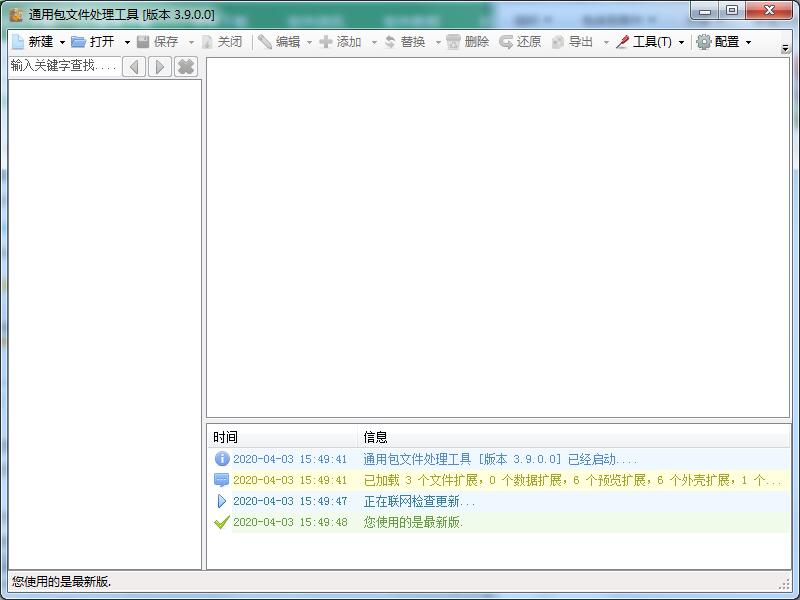800x600 pixels.
Task: Click the 关闭 (Close file) toolbar button
Action: [222, 42]
